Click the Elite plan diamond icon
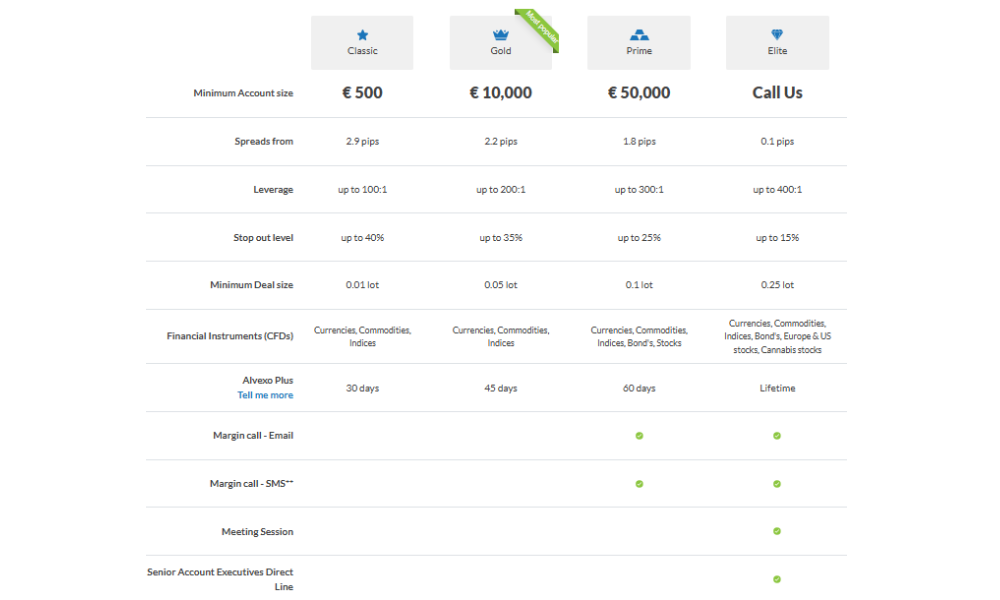 point(777,35)
